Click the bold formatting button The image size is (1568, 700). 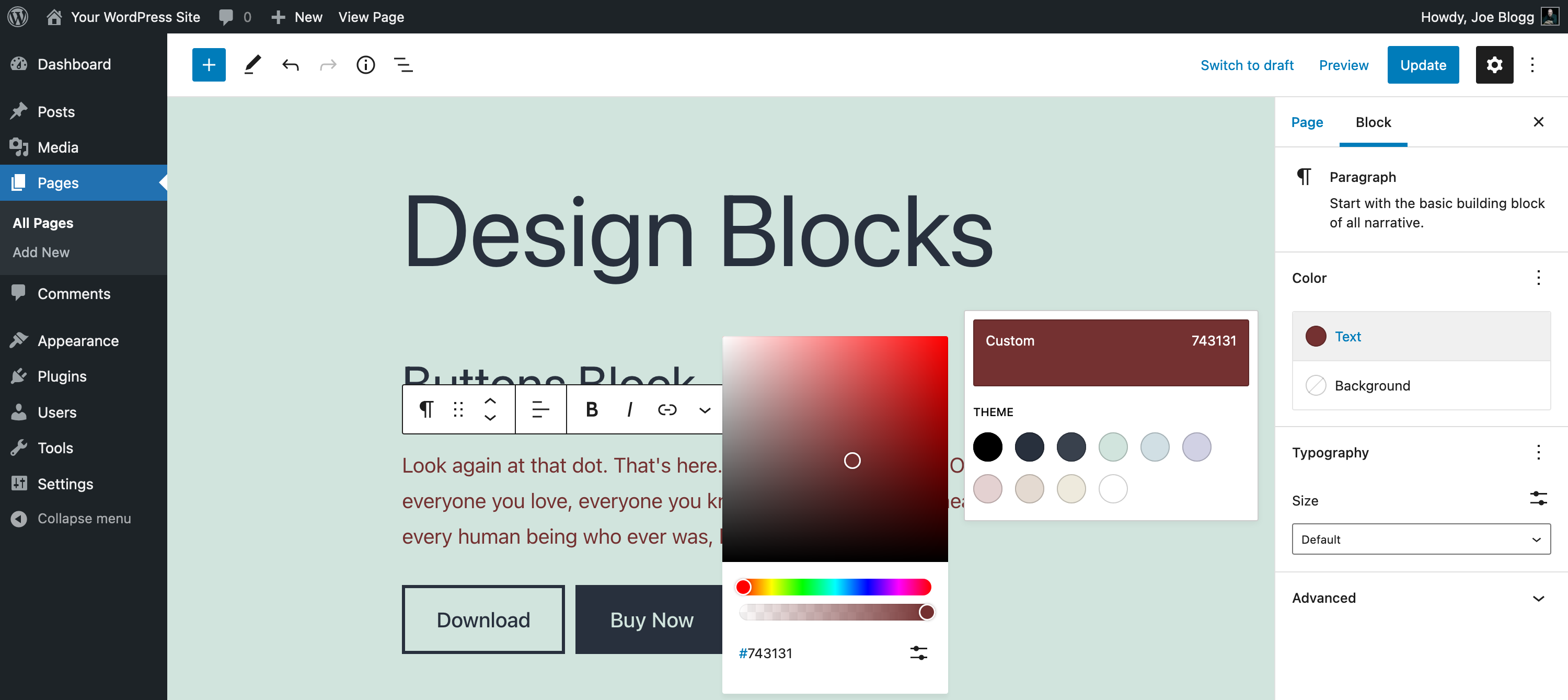(592, 410)
